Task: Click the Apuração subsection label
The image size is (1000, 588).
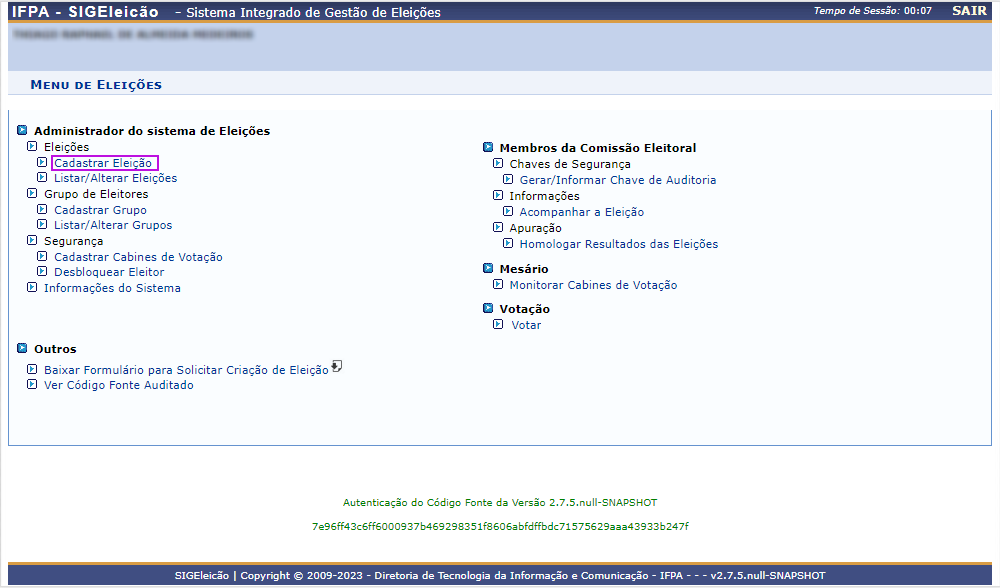Action: point(536,228)
